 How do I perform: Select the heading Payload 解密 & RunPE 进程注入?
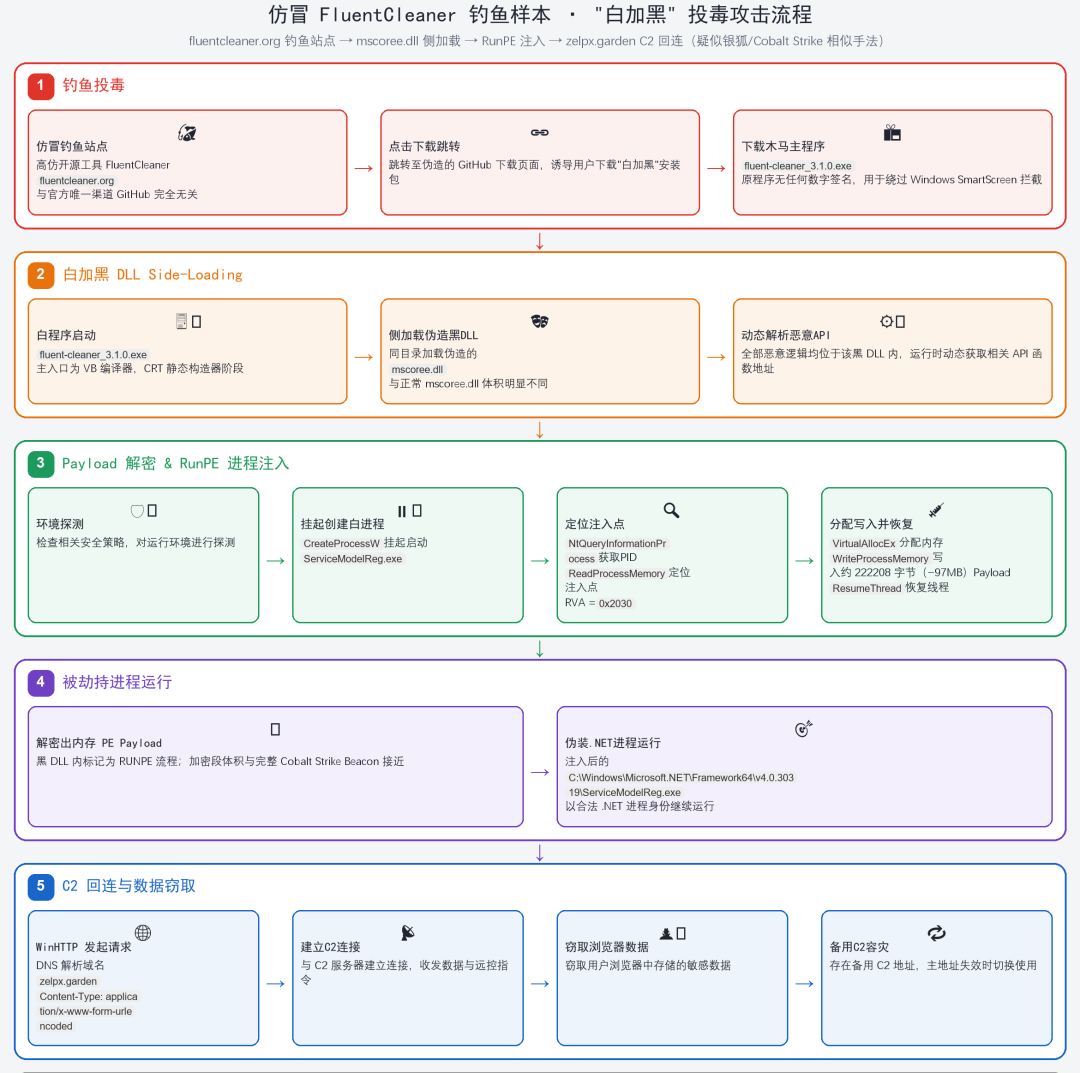(175, 463)
